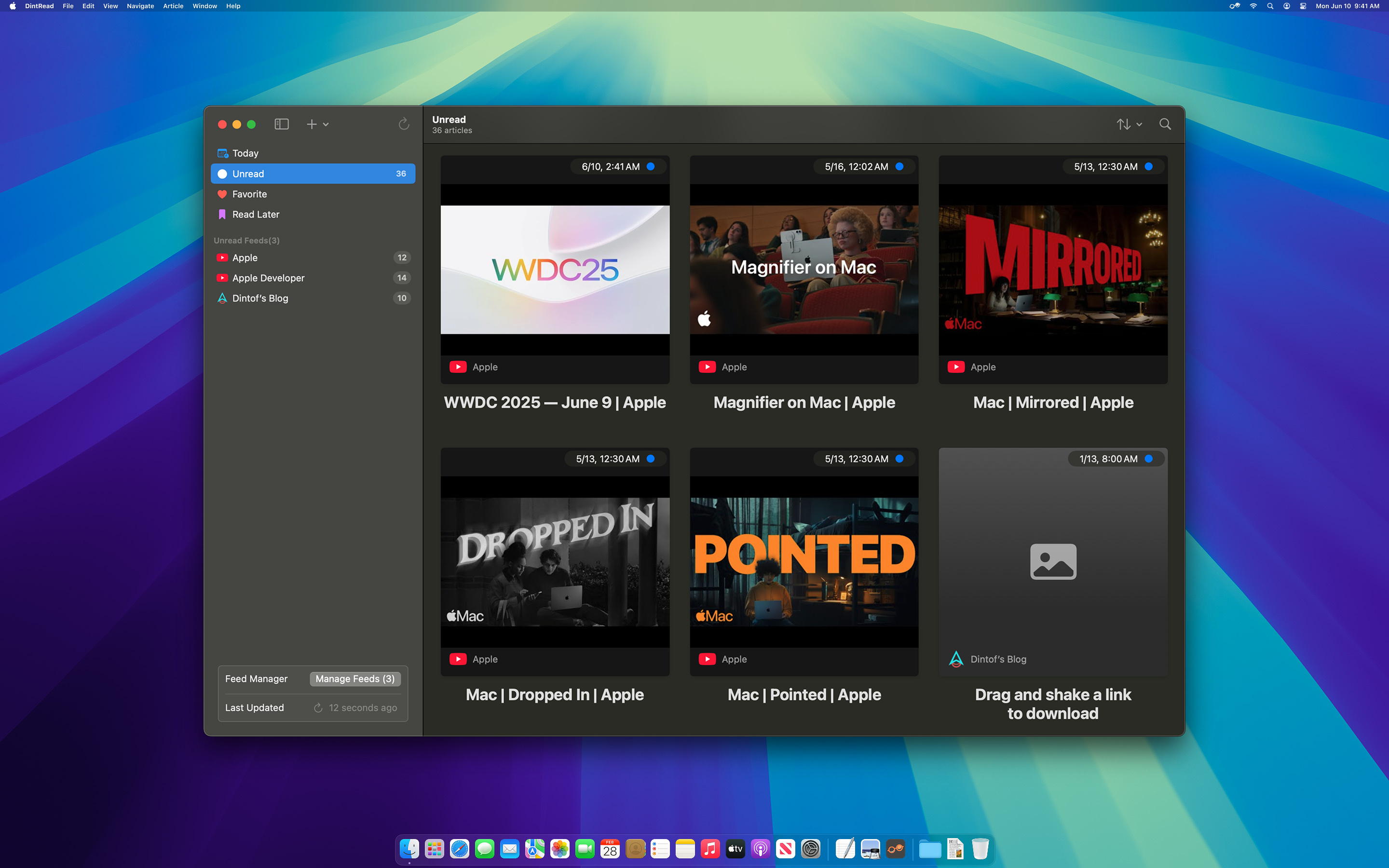
Task: Open the Article menu
Action: 173,6
